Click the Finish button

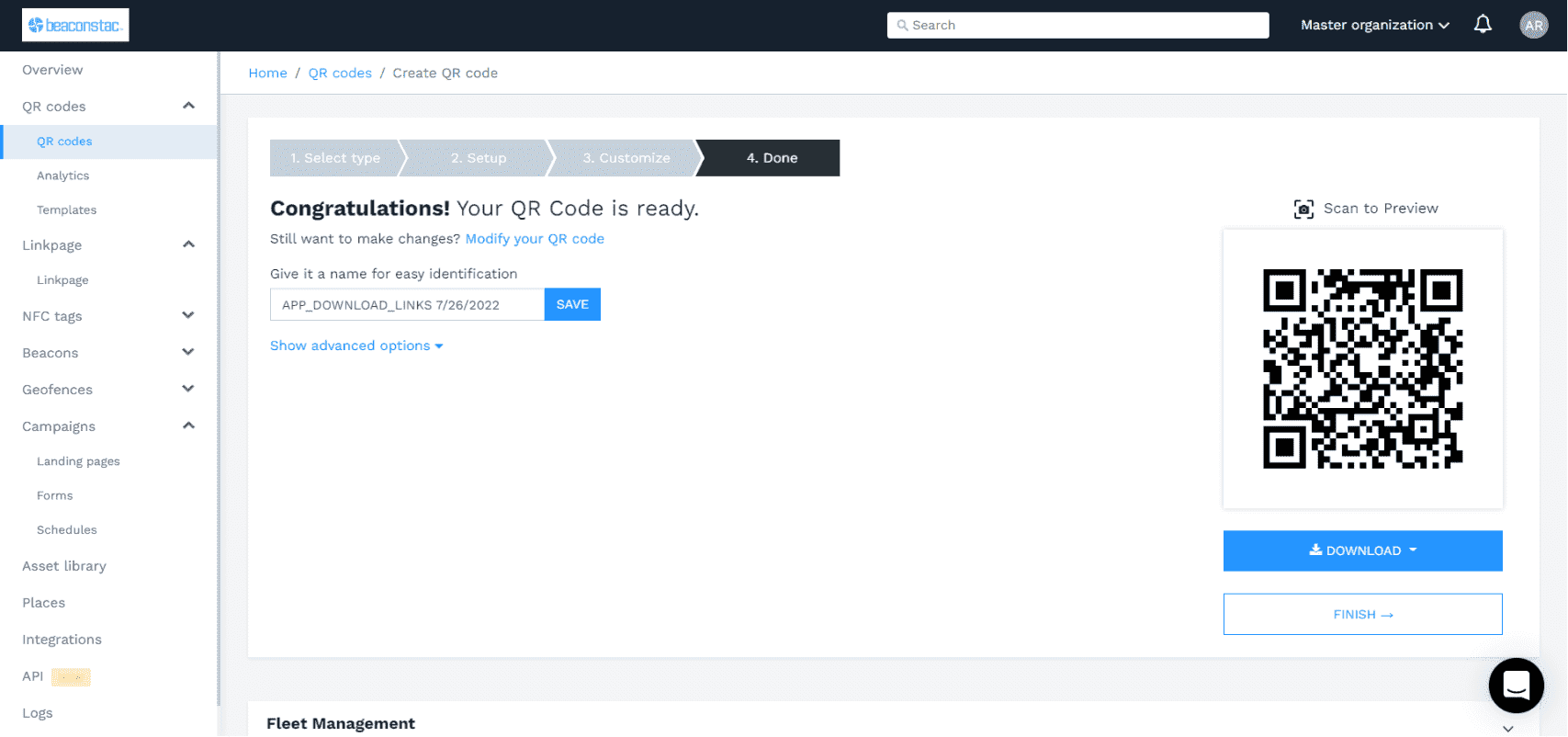tap(1362, 614)
